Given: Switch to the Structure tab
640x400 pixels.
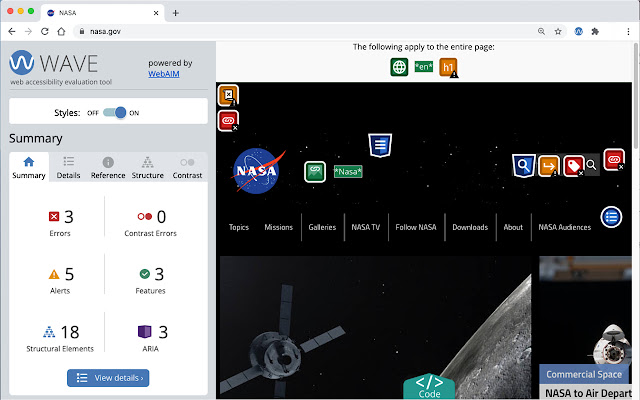Looking at the screenshot, I should (147, 167).
